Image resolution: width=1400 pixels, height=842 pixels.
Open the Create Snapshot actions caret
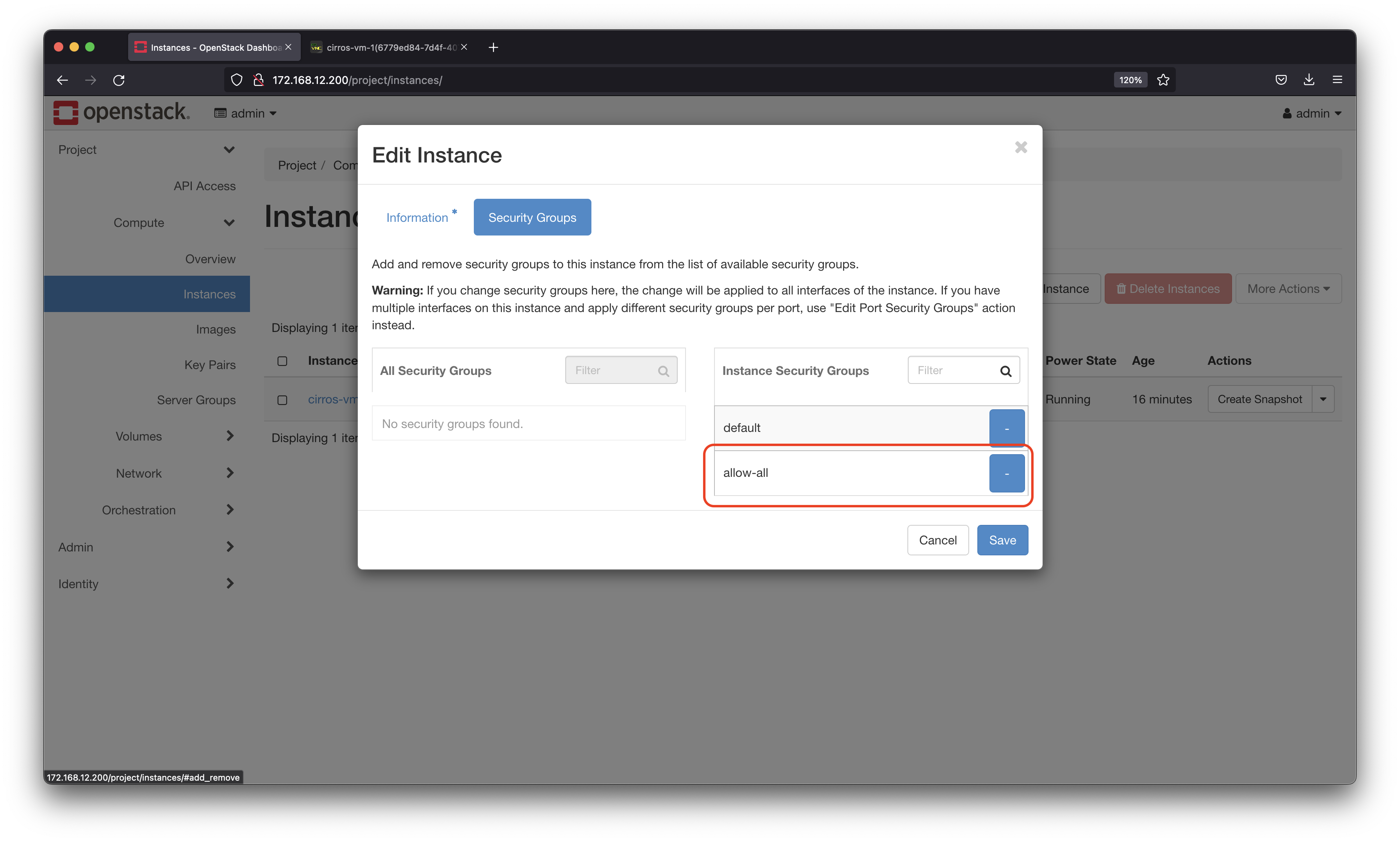[x=1323, y=400]
